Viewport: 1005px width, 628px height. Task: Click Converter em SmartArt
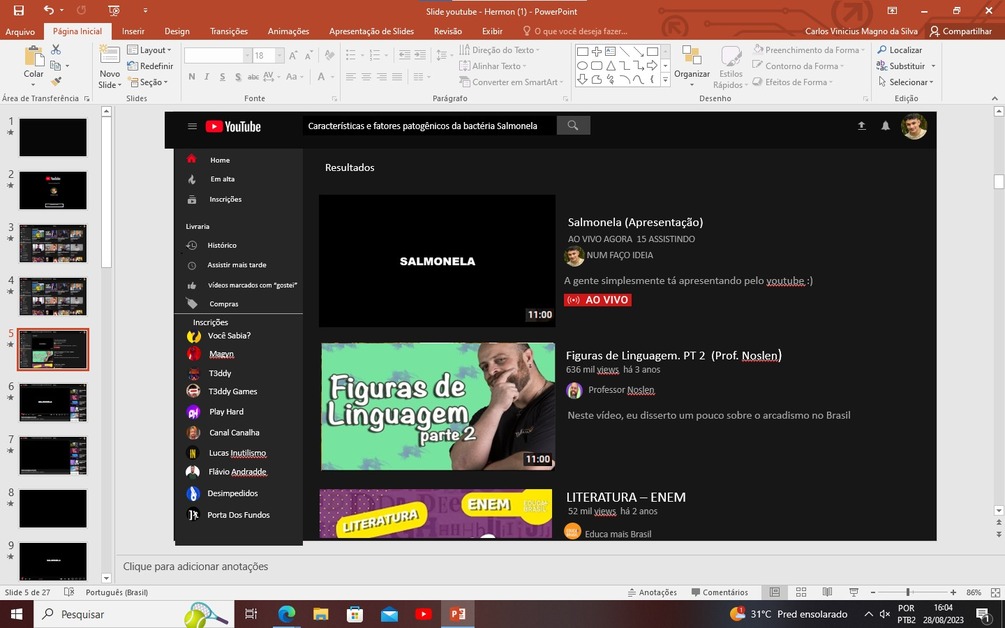[x=511, y=82]
